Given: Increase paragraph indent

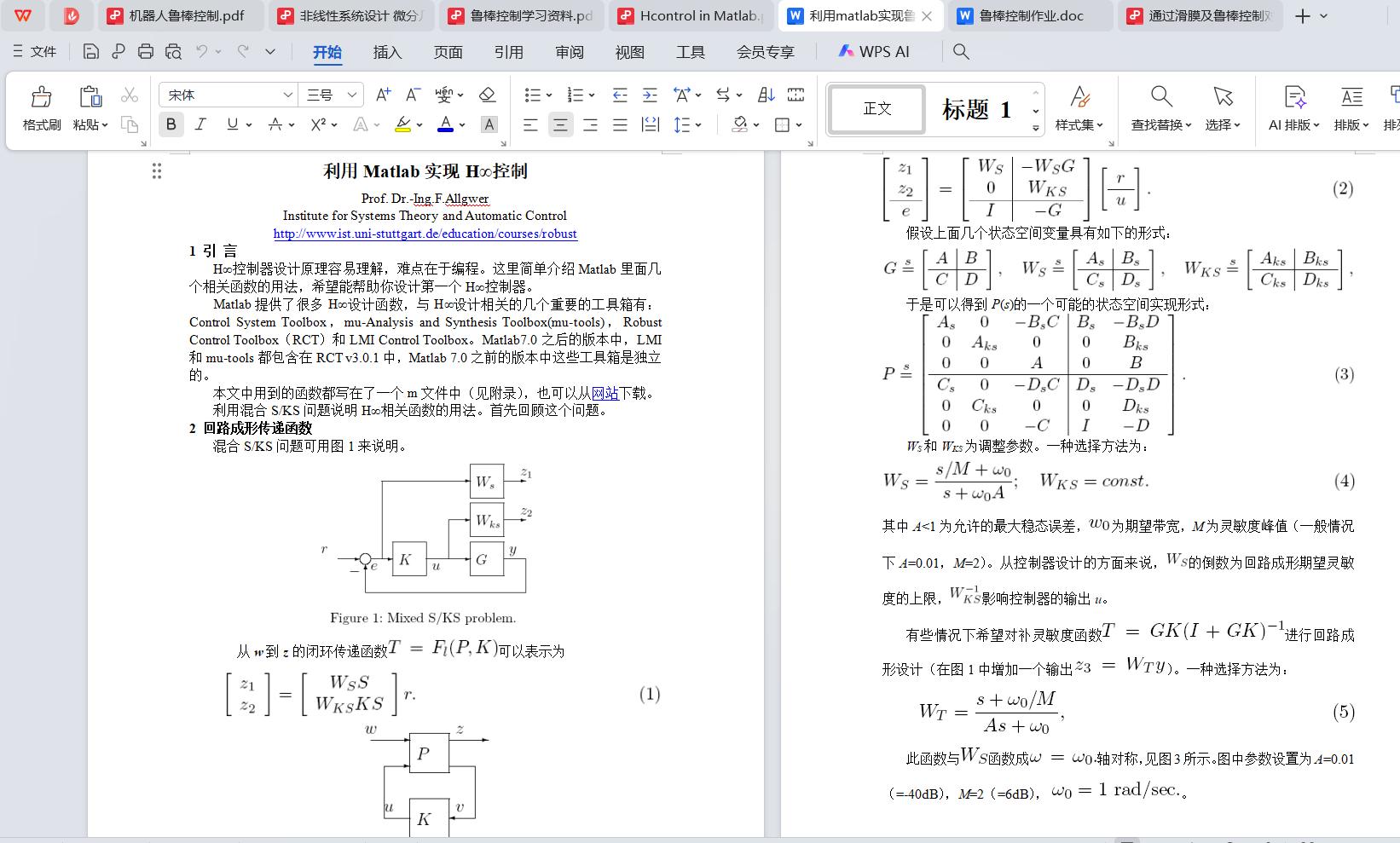Looking at the screenshot, I should [650, 95].
